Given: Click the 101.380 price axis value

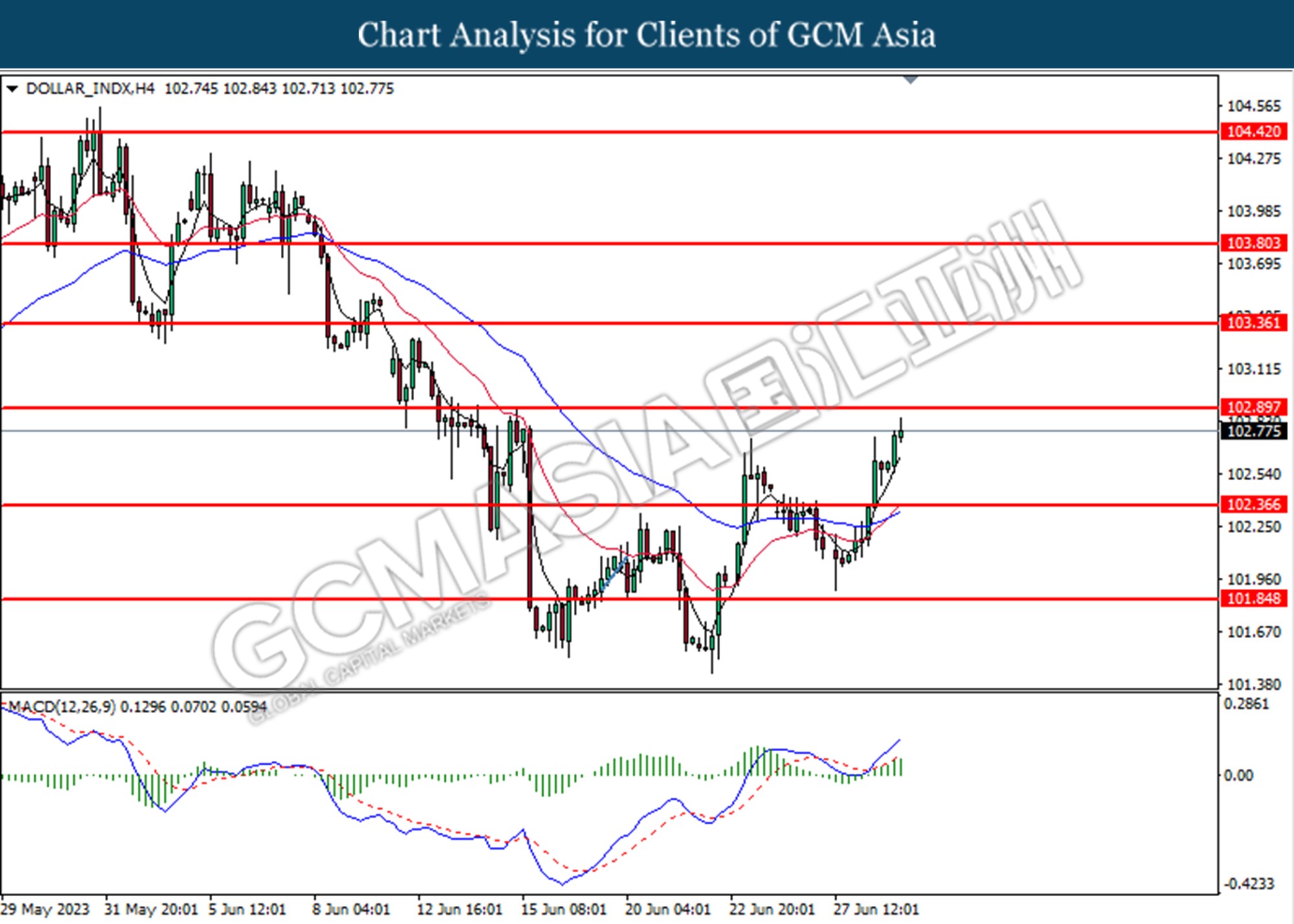Looking at the screenshot, I should [x=1254, y=685].
